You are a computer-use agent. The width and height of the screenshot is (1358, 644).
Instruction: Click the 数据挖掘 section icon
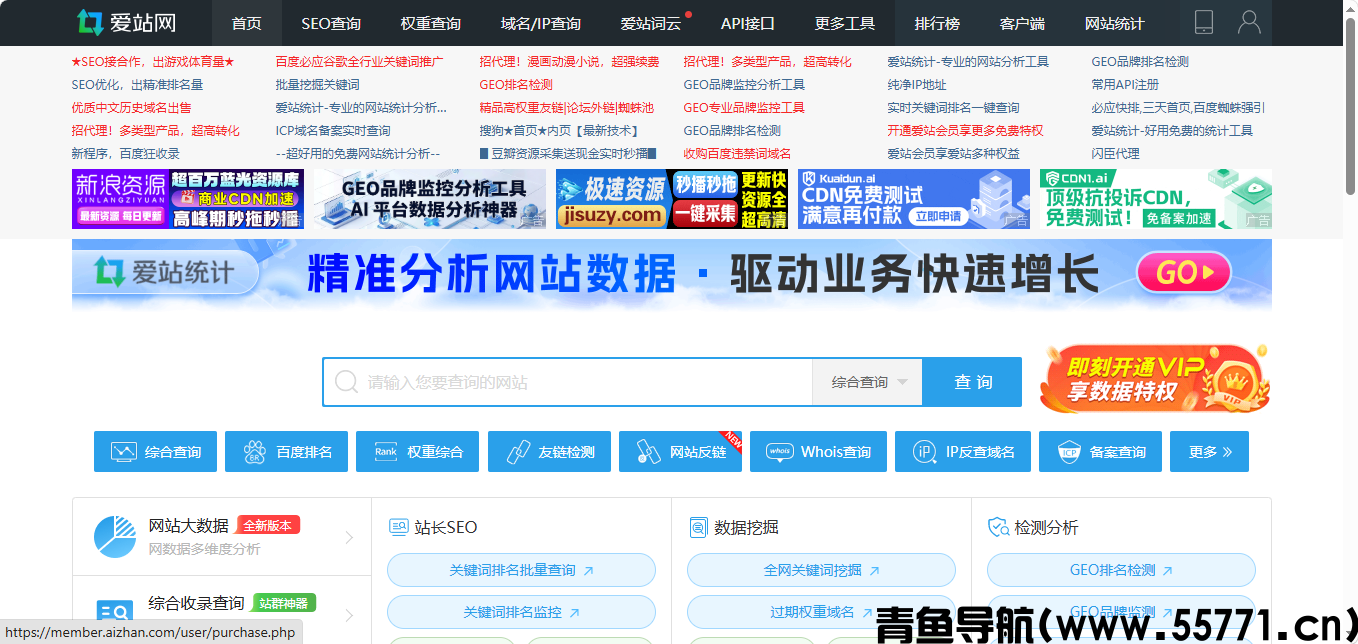[698, 527]
